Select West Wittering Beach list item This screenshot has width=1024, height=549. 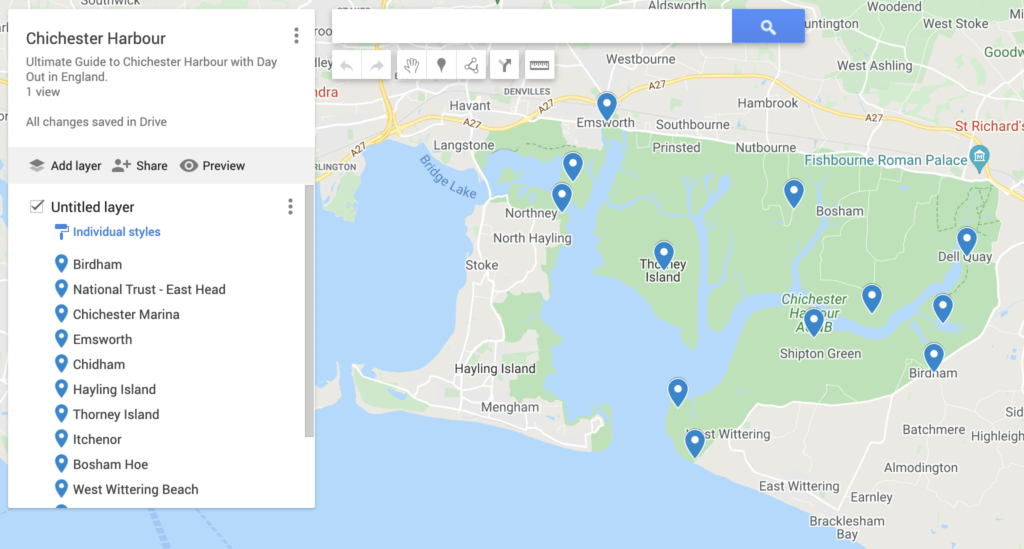tap(135, 490)
